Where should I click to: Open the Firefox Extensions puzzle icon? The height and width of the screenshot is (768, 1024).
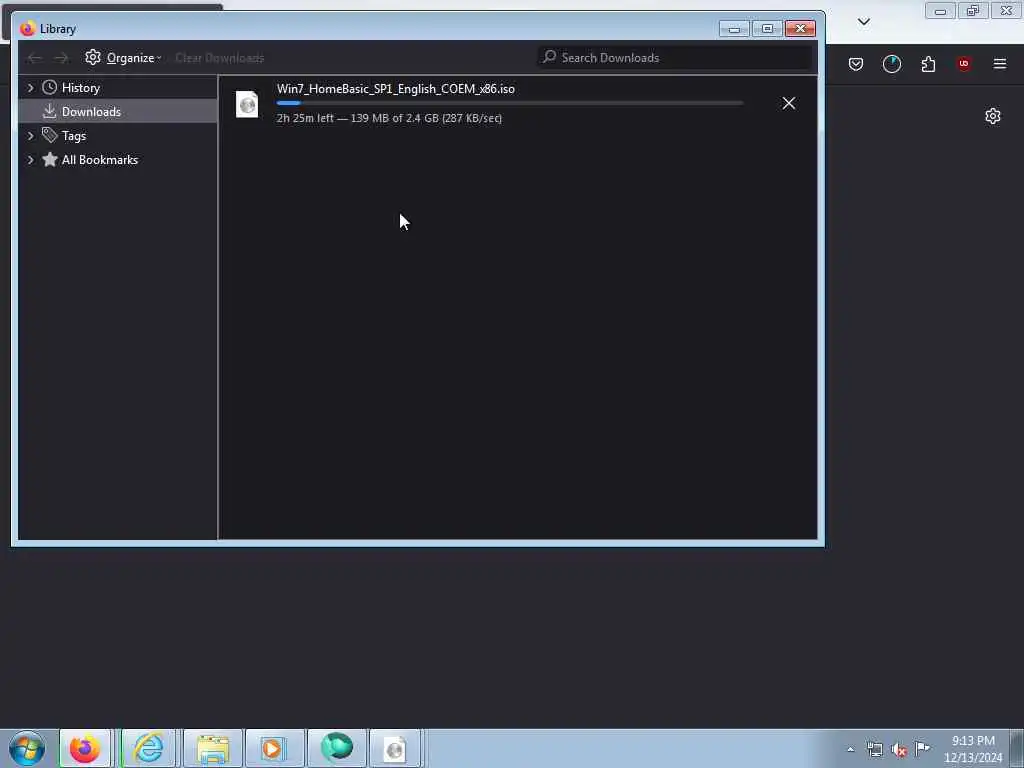(x=928, y=64)
